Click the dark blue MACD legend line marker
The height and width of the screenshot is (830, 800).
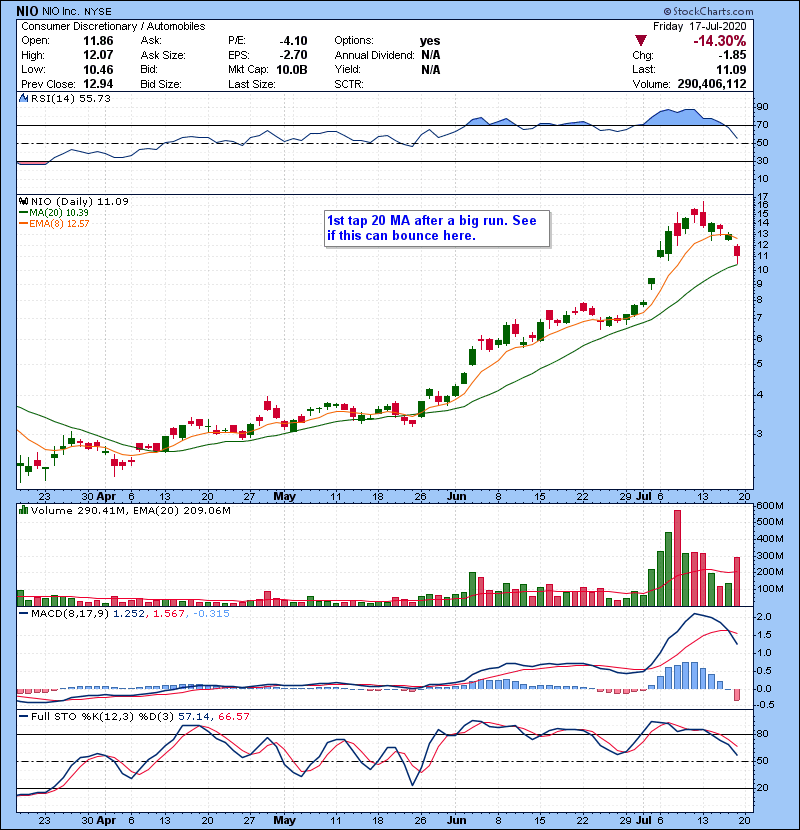coord(23,614)
